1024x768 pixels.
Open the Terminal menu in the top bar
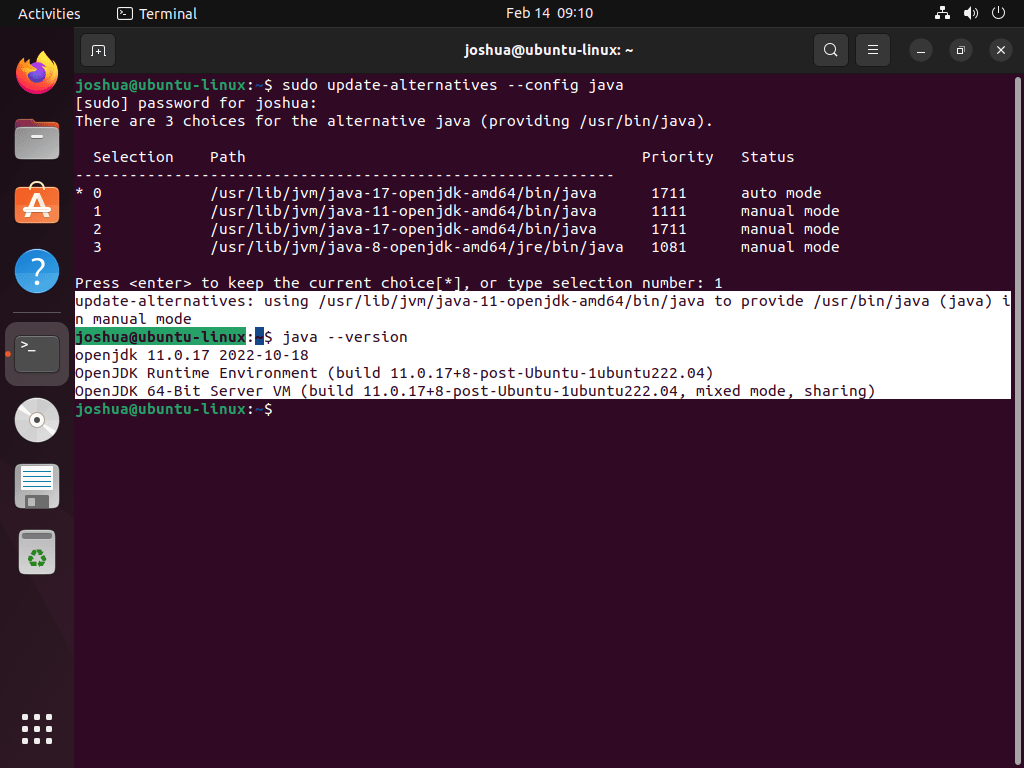pyautogui.click(x=156, y=13)
